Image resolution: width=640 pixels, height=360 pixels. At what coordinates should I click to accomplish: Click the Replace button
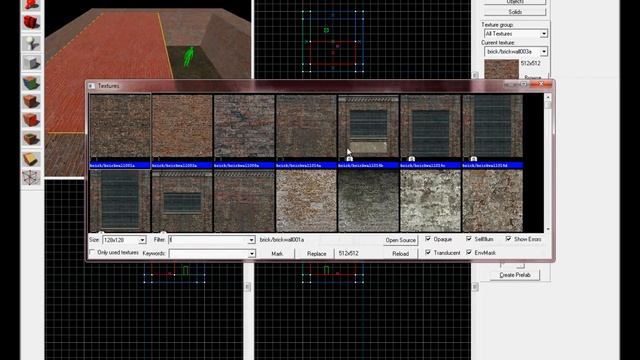(316, 253)
